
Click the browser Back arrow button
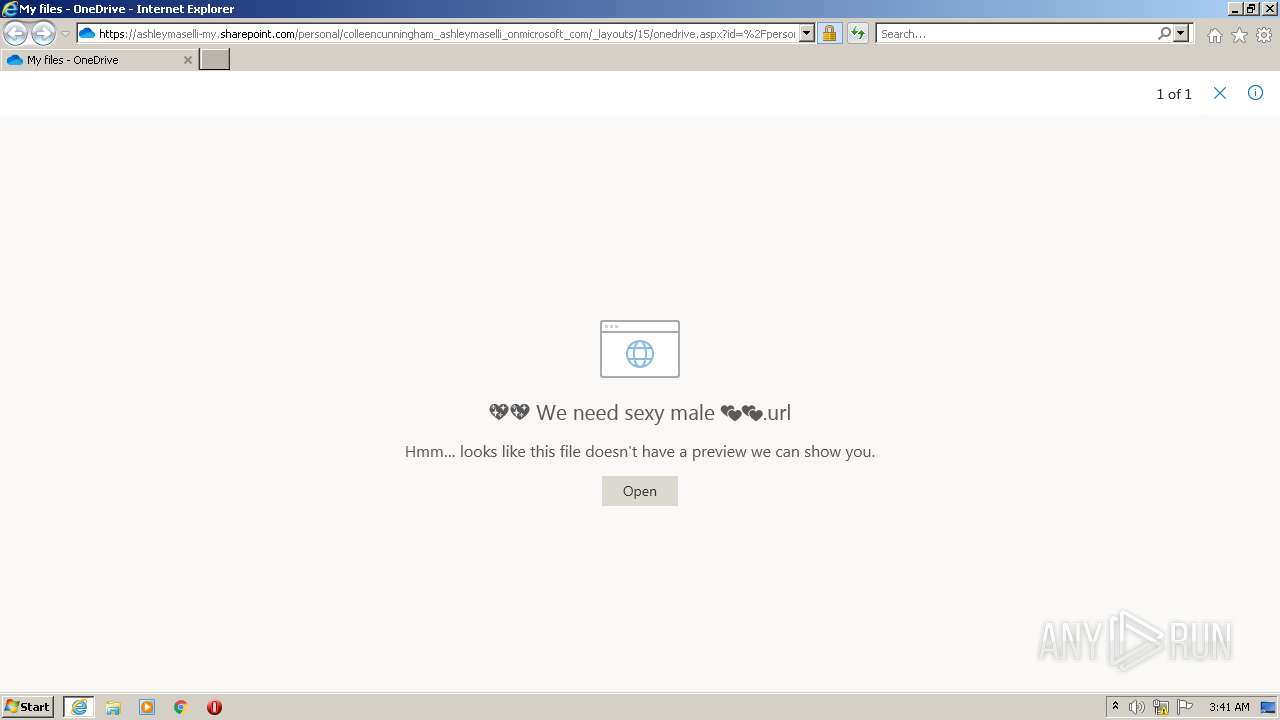pyautogui.click(x=15, y=34)
